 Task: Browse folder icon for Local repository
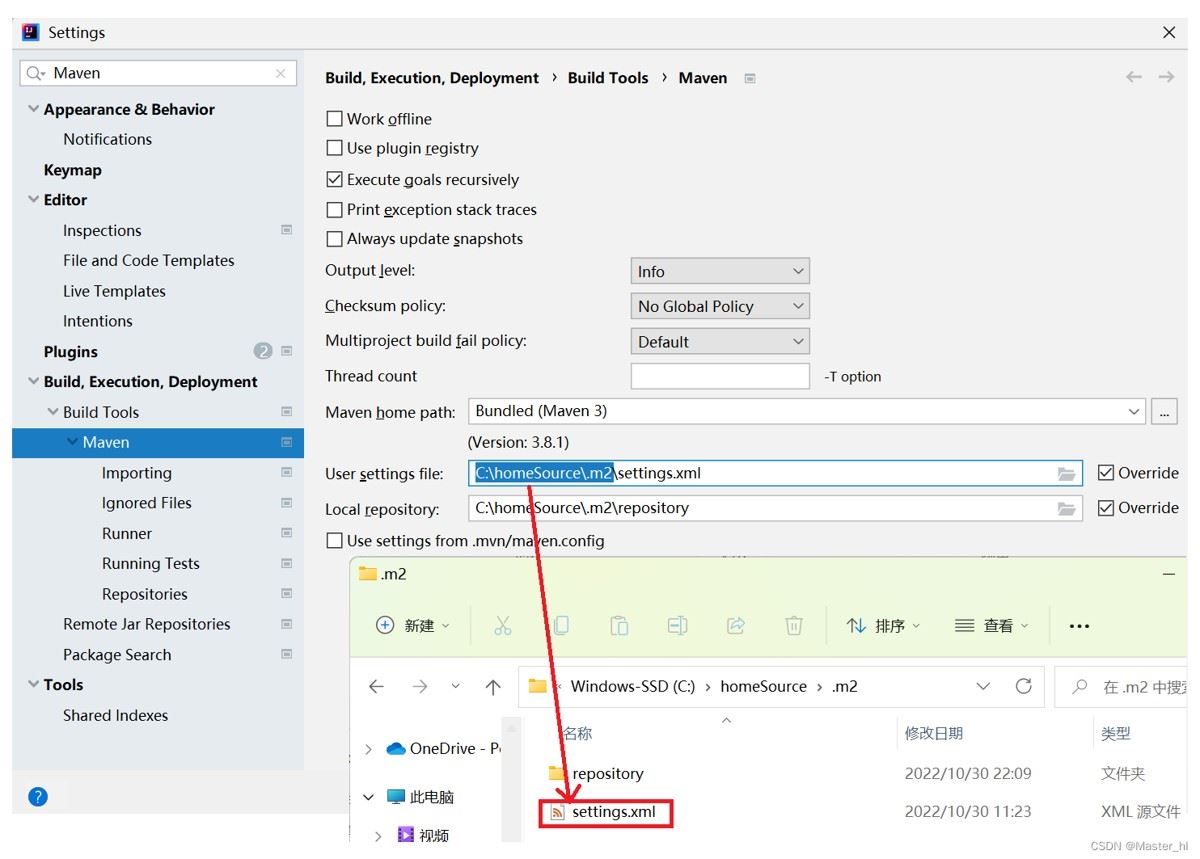pyautogui.click(x=1066, y=509)
